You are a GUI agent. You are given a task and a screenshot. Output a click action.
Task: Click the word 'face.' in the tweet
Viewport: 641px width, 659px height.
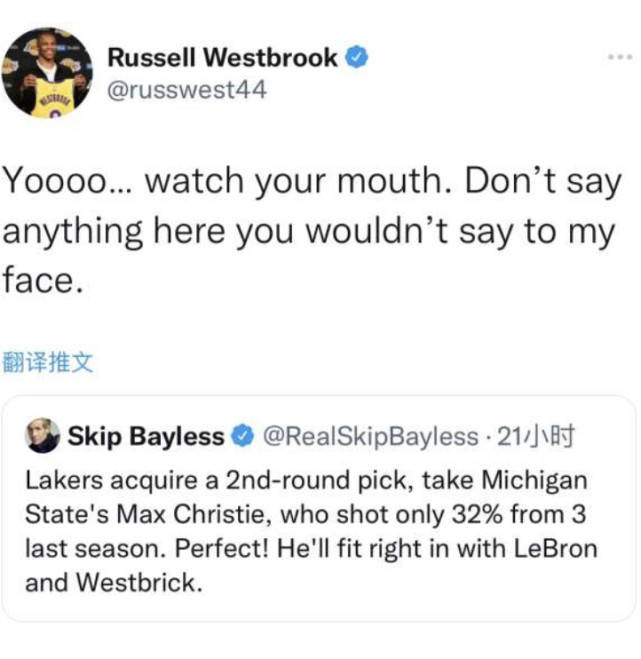click(x=42, y=280)
